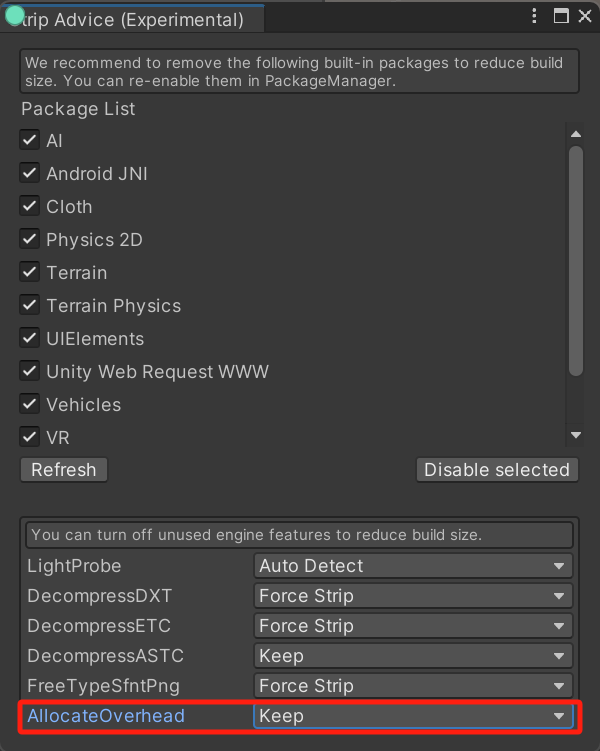This screenshot has height=751, width=600.
Task: Click the Disable selected button
Action: (x=497, y=470)
